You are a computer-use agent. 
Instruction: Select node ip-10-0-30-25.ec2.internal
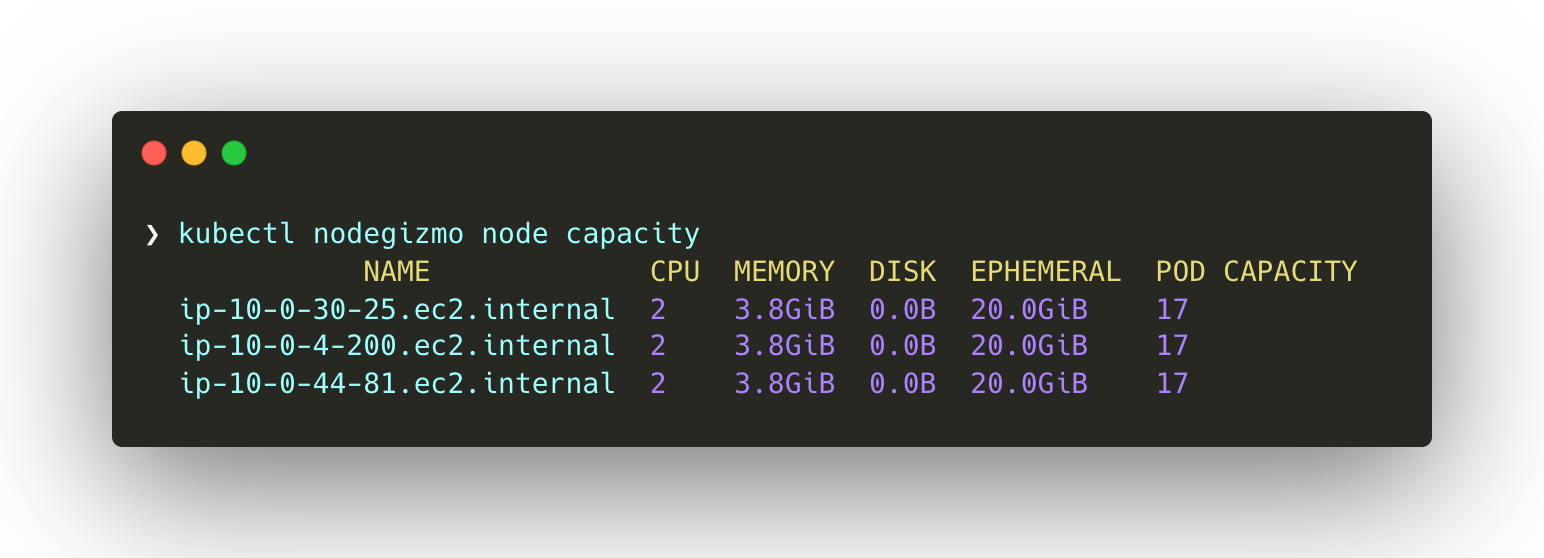click(x=397, y=310)
